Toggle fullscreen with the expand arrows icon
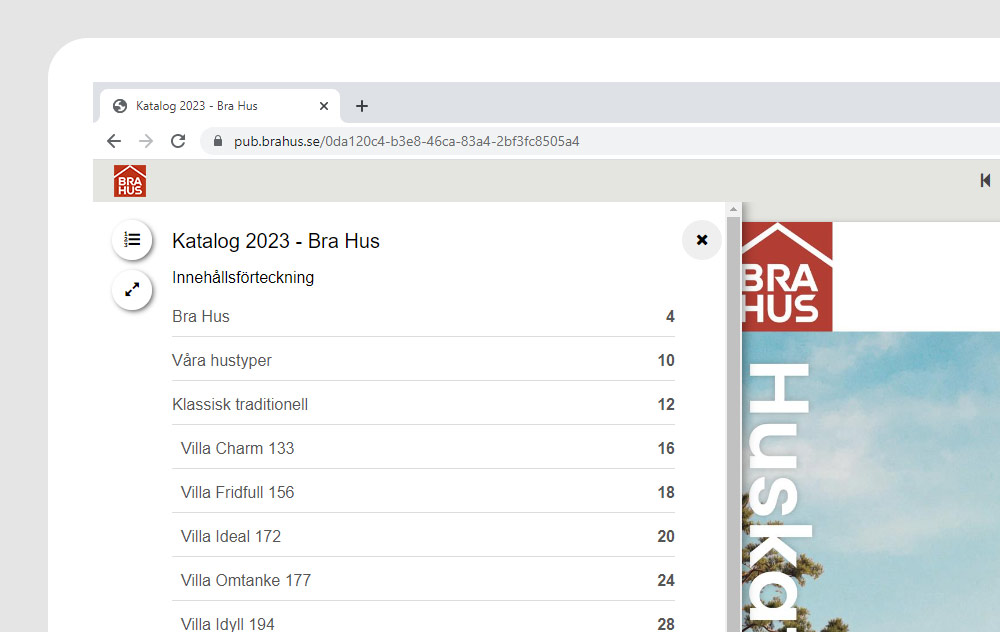Image resolution: width=1000 pixels, height=632 pixels. (132, 290)
